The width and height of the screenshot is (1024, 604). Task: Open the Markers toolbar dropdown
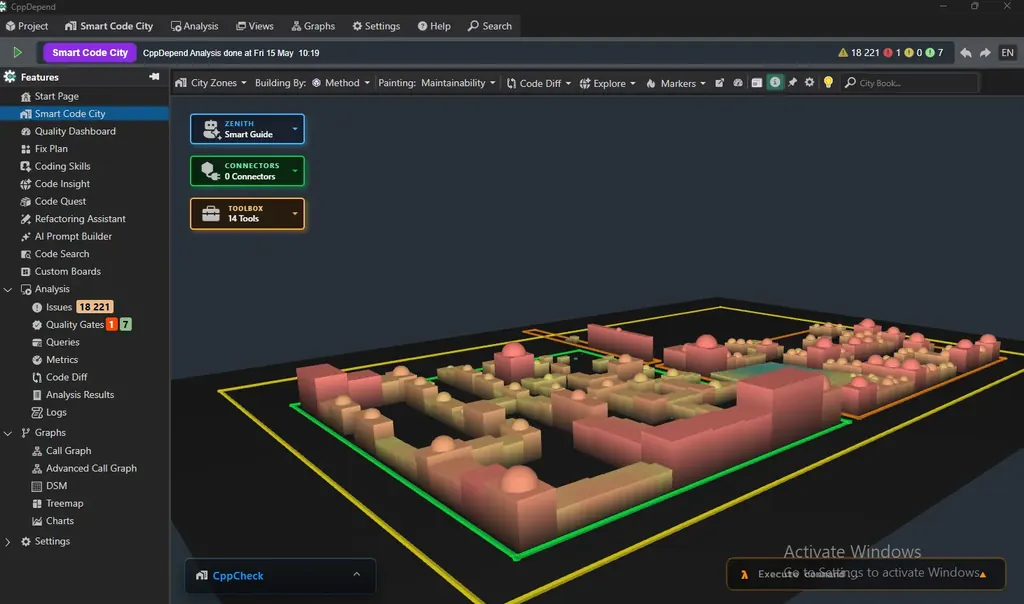pyautogui.click(x=676, y=83)
